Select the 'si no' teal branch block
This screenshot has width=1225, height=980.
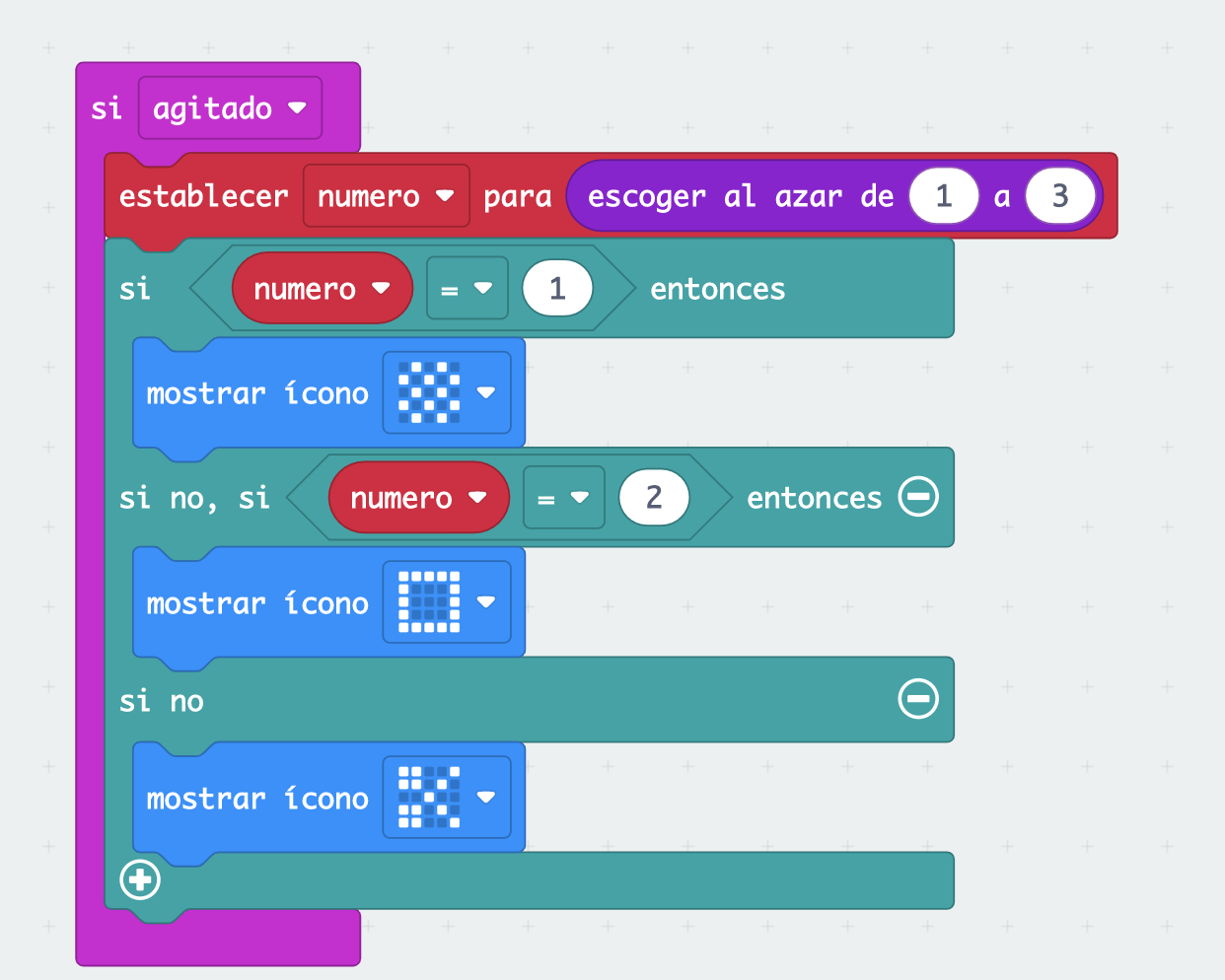pyautogui.click(x=163, y=700)
